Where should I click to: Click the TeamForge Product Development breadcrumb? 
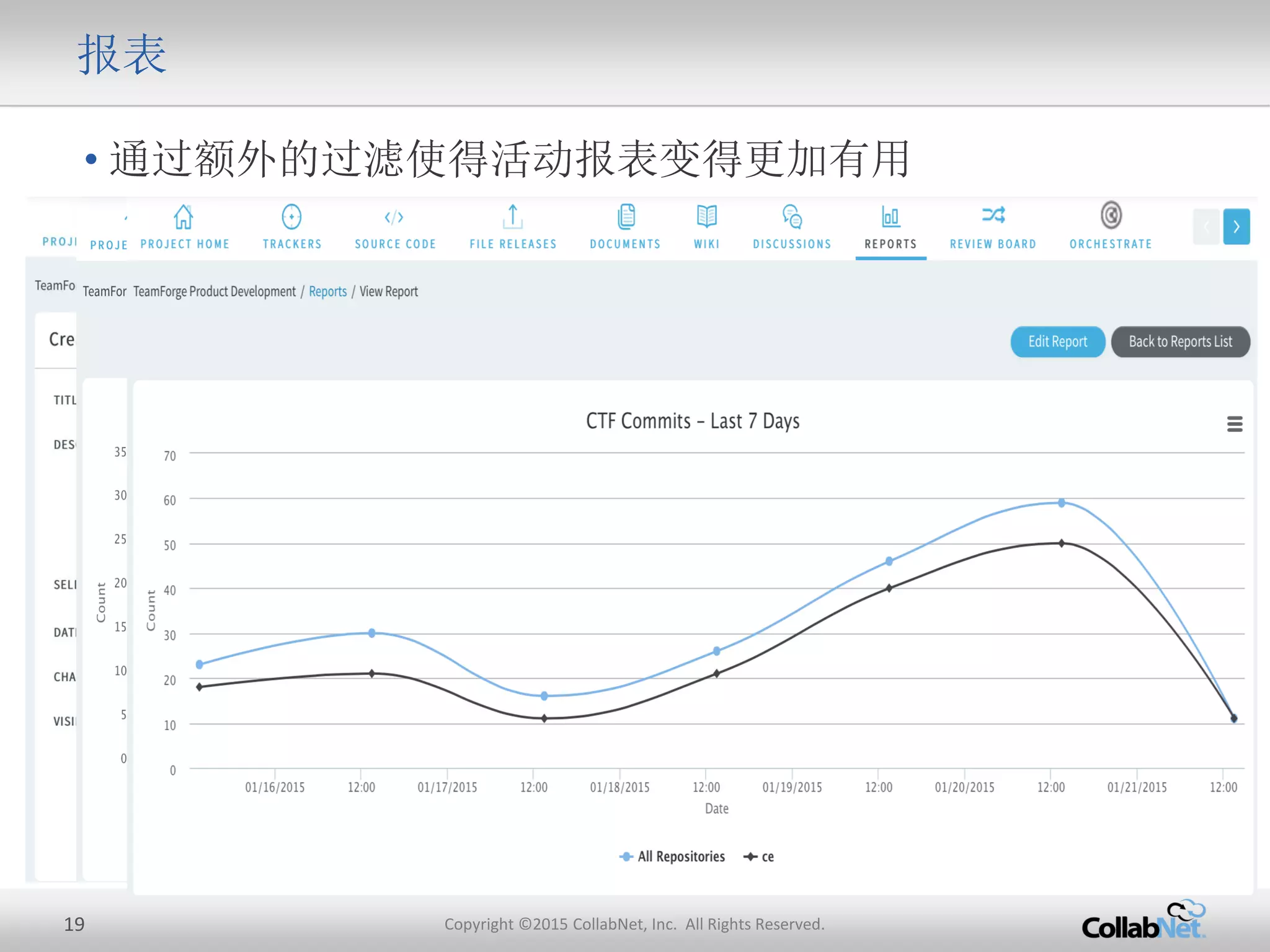[214, 291]
